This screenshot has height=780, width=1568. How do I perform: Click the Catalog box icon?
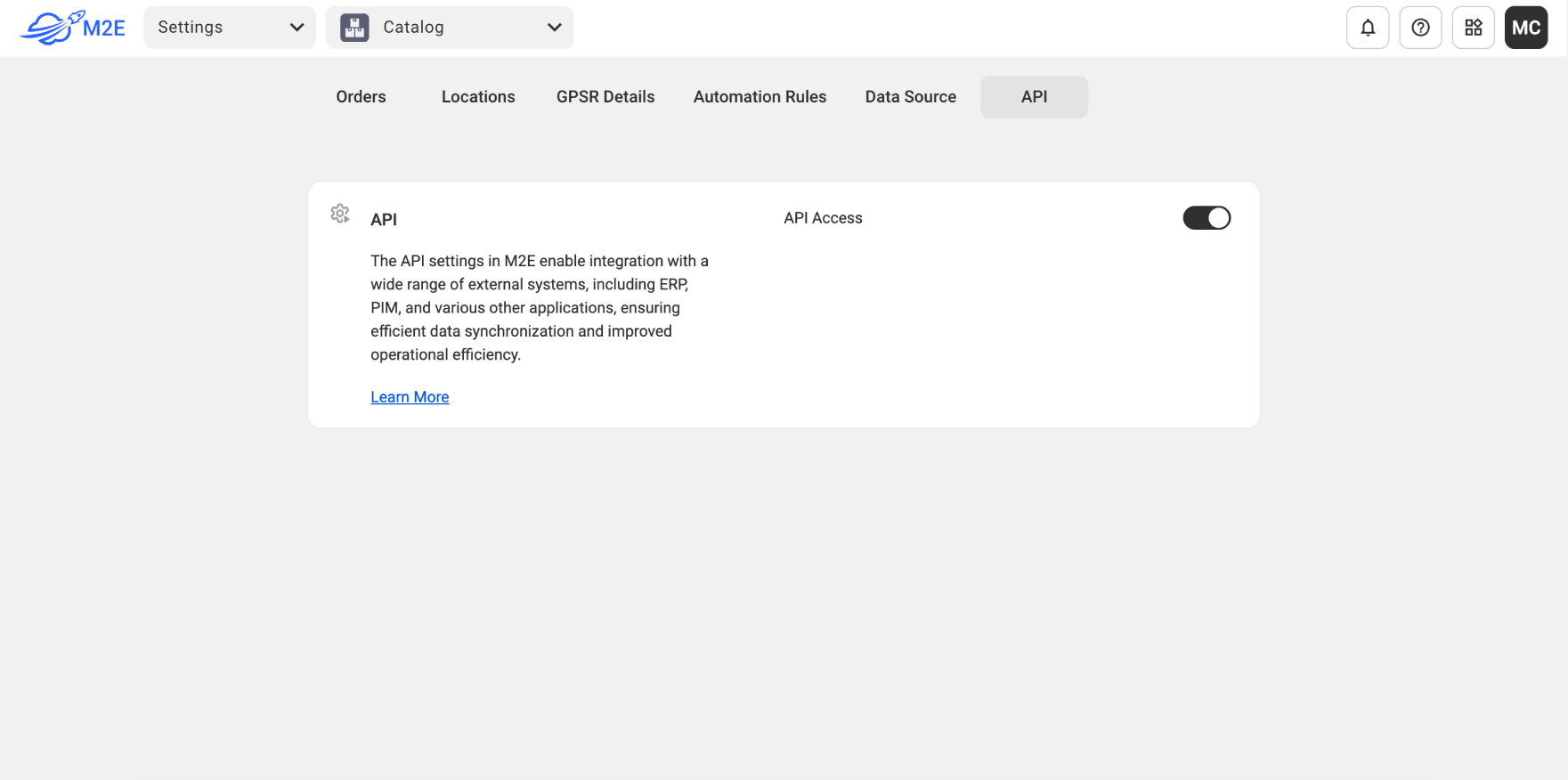(x=354, y=28)
